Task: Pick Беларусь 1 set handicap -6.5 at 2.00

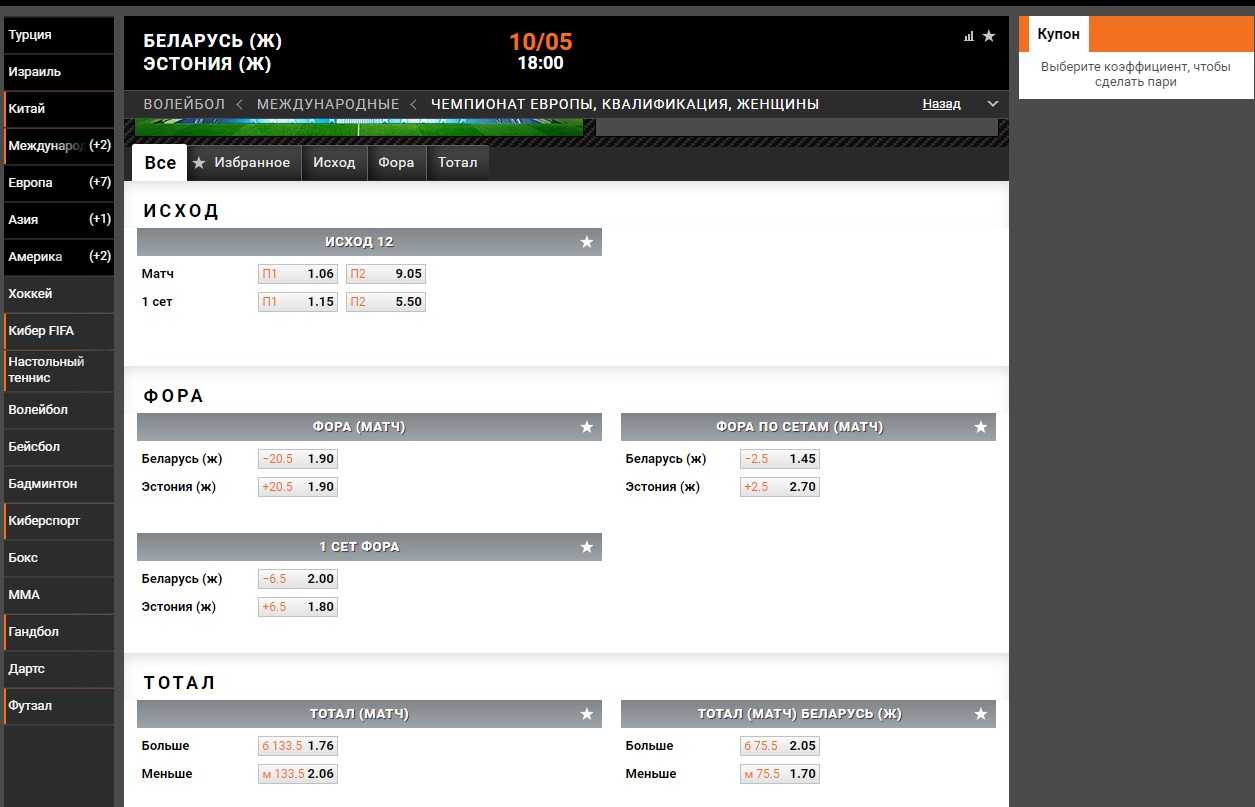Action: pyautogui.click(x=297, y=579)
